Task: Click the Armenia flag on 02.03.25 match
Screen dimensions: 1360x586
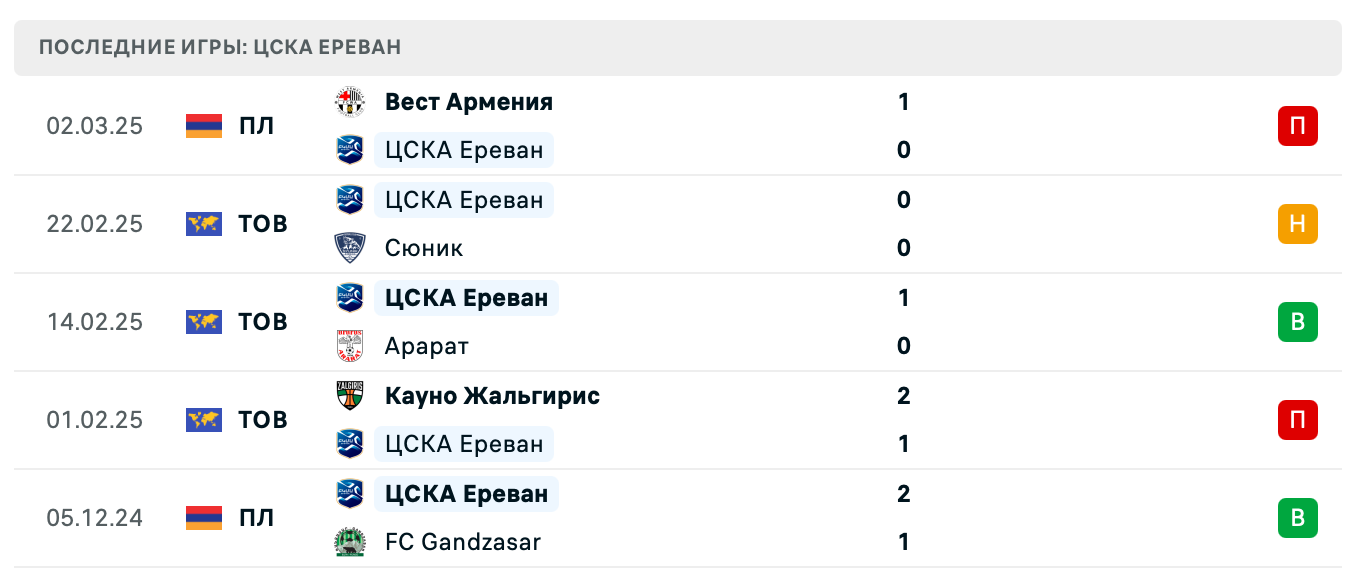Action: (204, 126)
